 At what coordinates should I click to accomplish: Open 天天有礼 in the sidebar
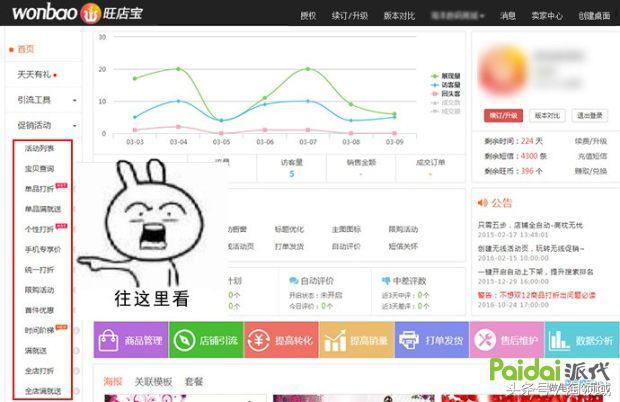[34, 74]
